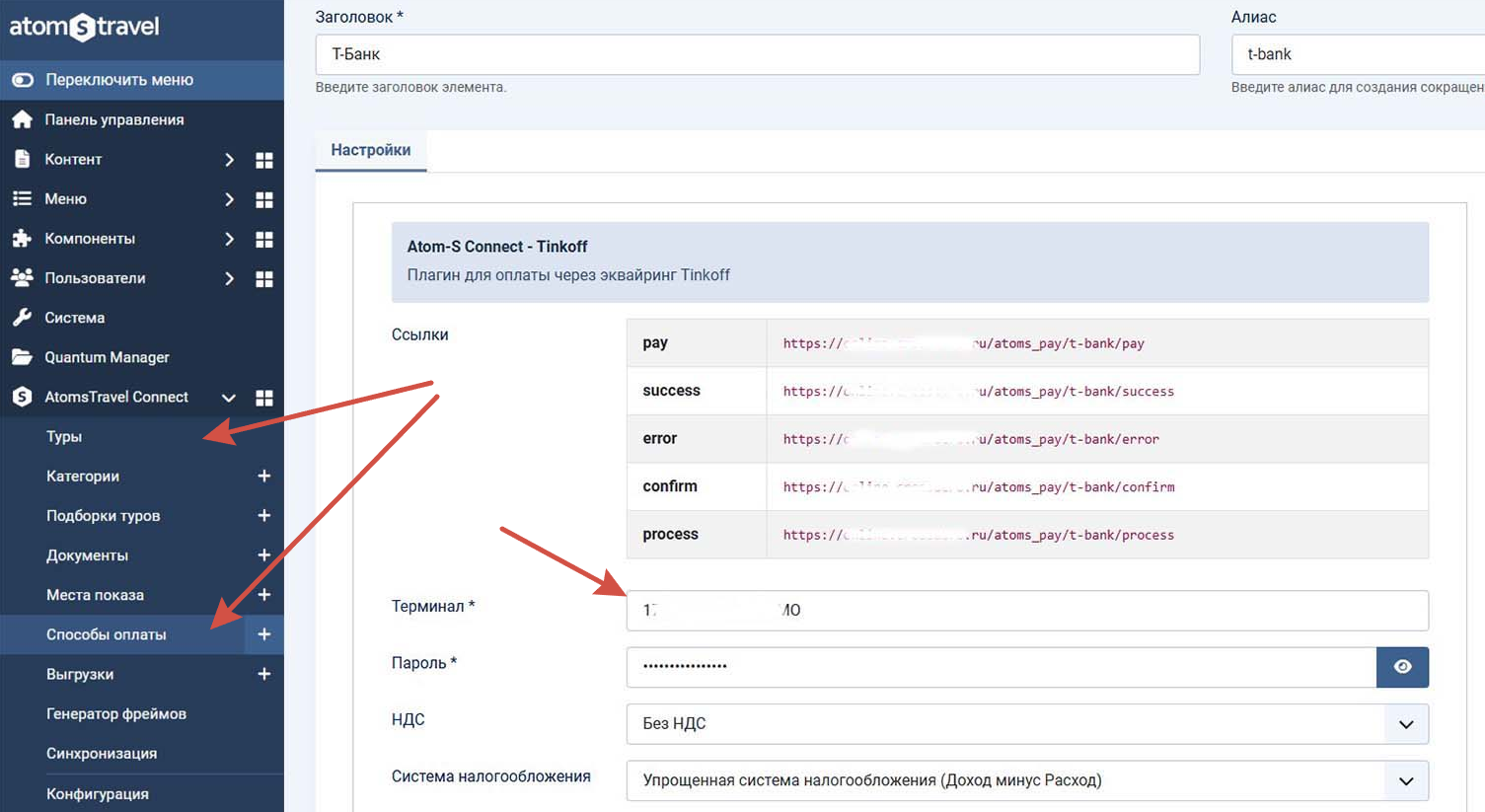The width and height of the screenshot is (1485, 812).
Task: Click the Пароль password field
Action: coord(1002,667)
